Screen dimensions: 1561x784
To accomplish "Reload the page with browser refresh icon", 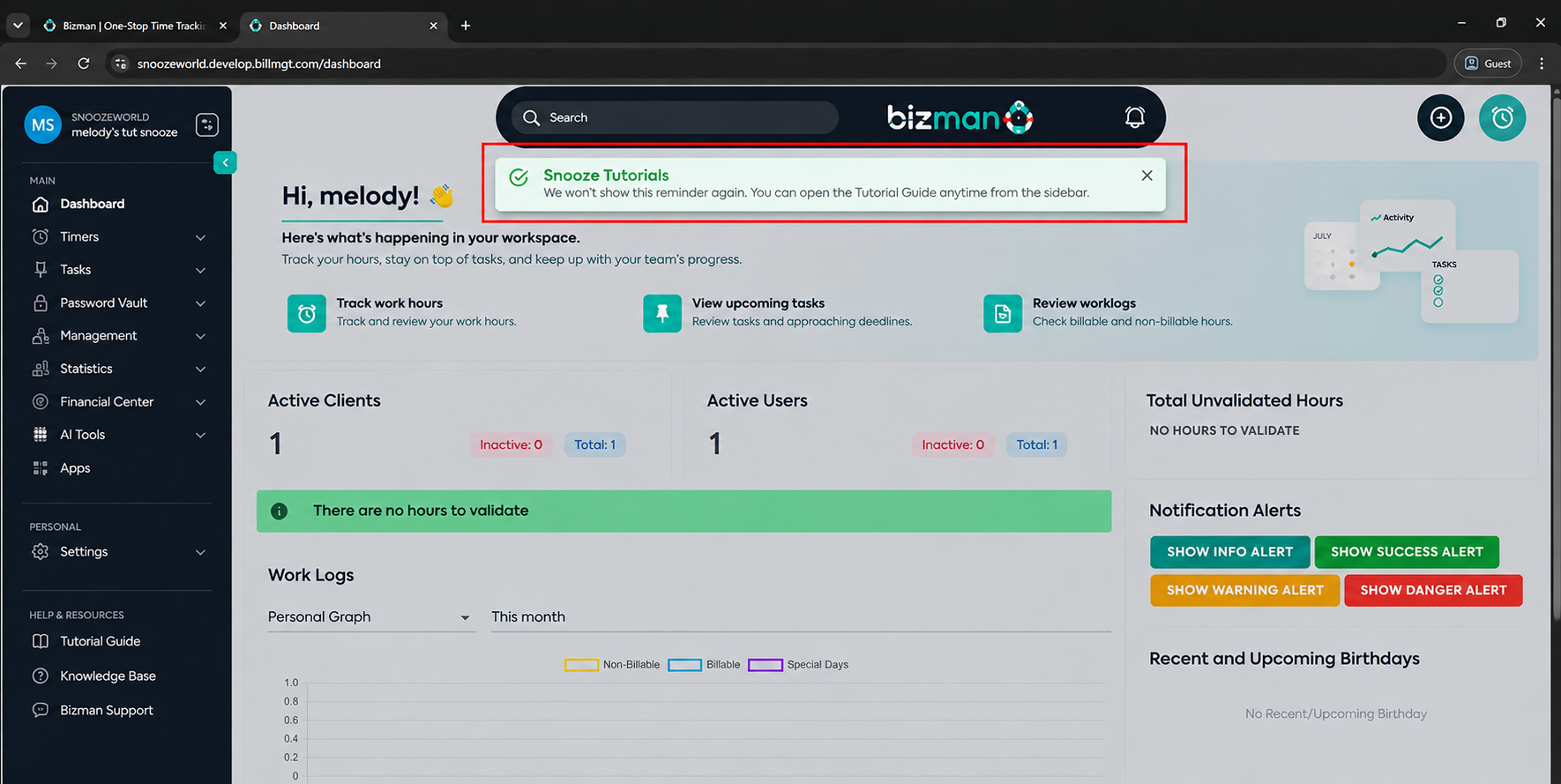I will 84,63.
